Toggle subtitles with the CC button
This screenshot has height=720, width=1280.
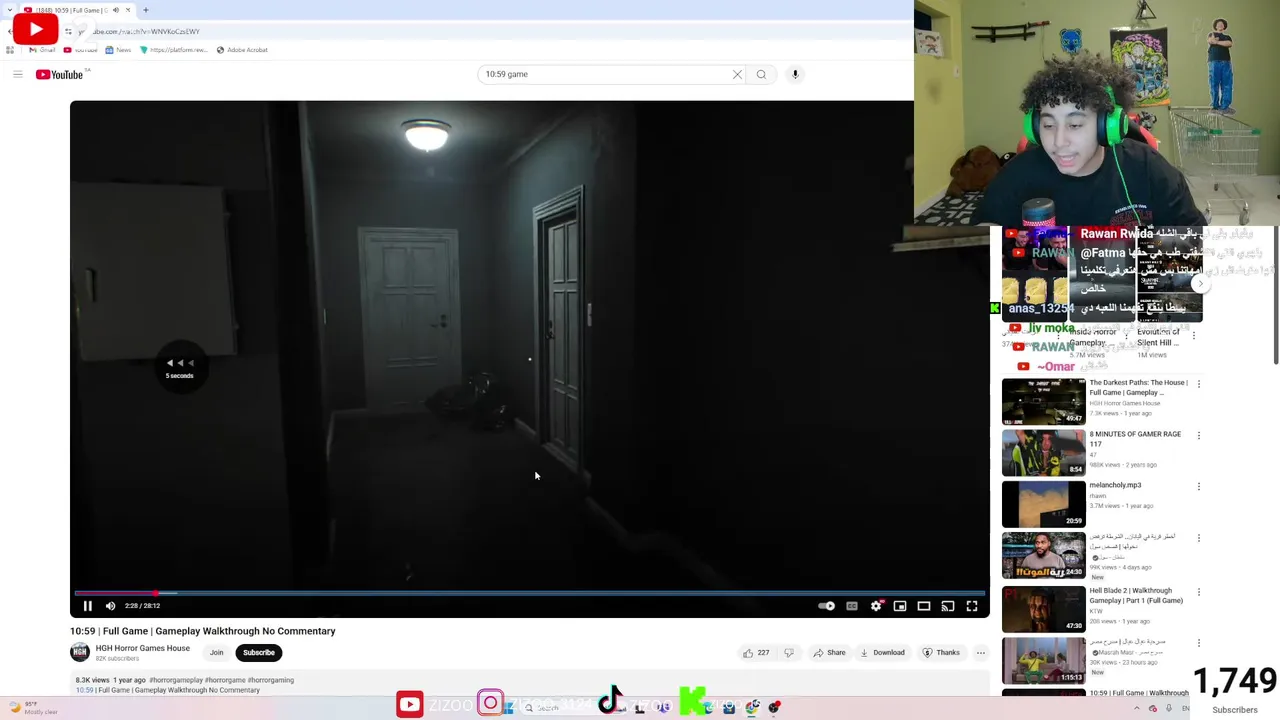coord(851,606)
